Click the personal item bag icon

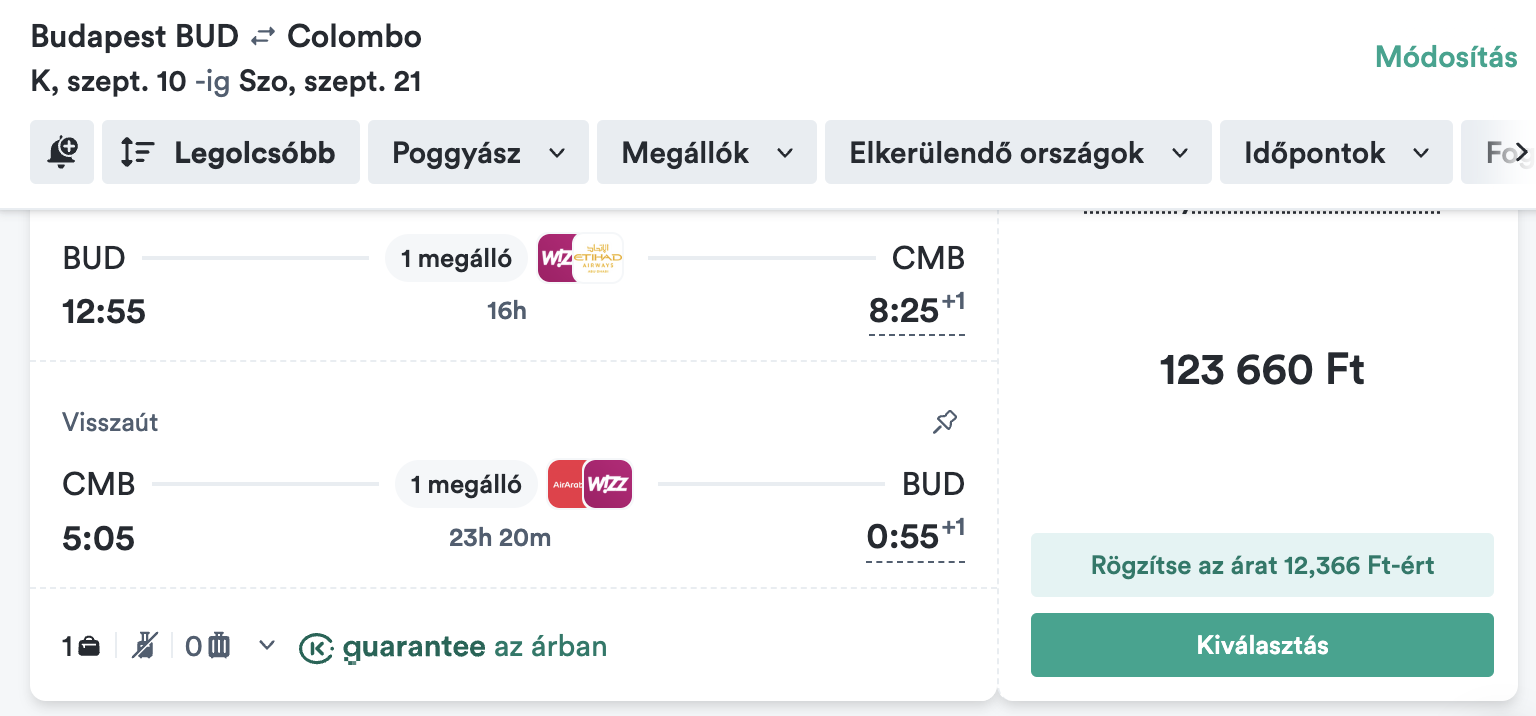coord(90,647)
